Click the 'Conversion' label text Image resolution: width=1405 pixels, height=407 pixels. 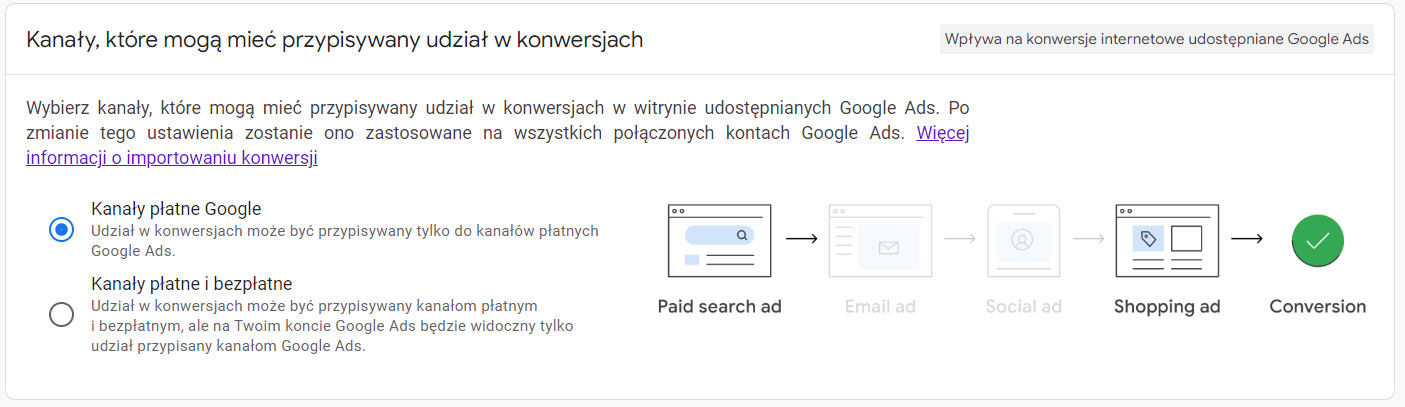(x=1318, y=307)
